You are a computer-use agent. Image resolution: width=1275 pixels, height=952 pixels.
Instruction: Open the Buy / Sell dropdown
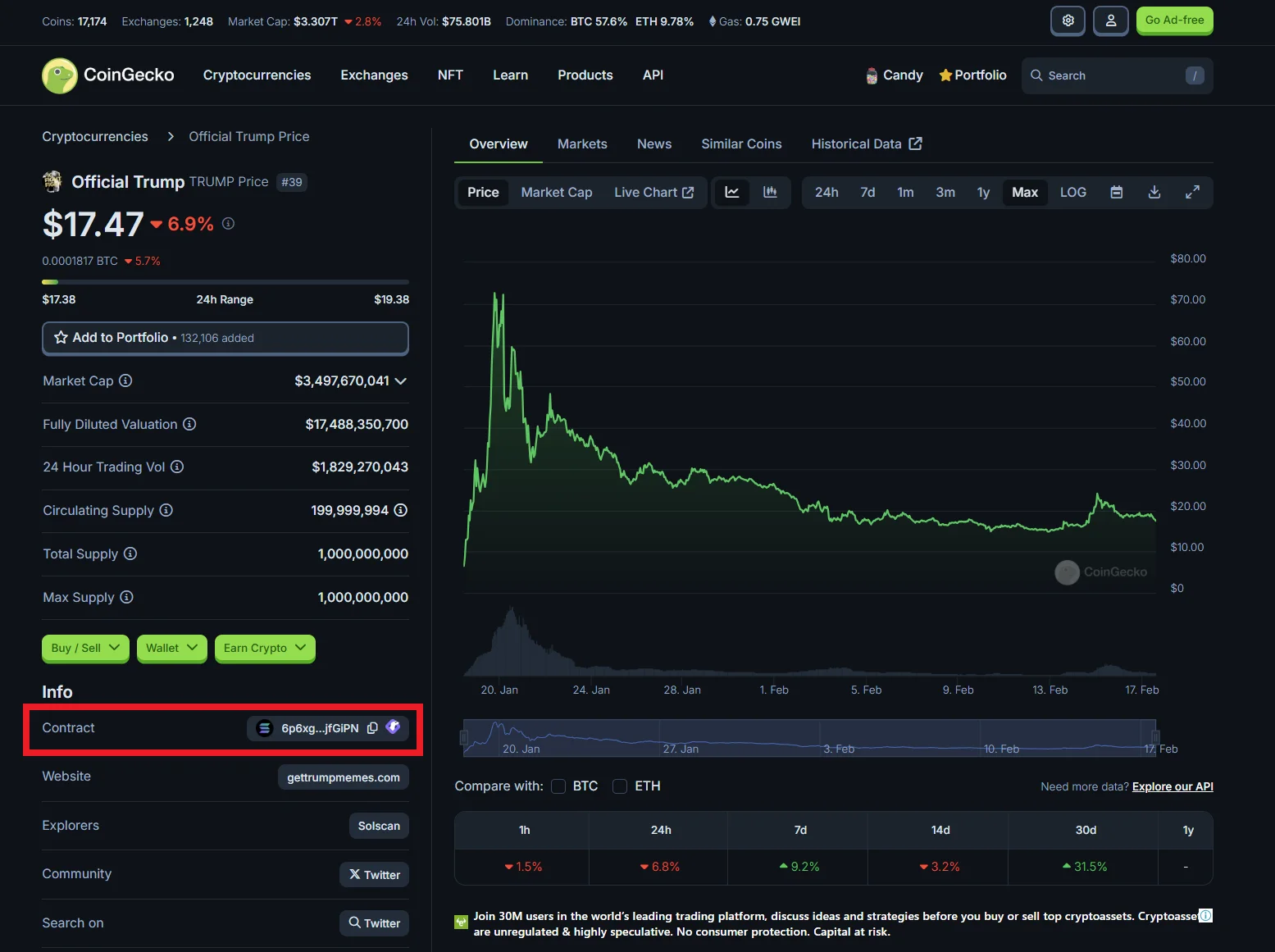point(84,648)
